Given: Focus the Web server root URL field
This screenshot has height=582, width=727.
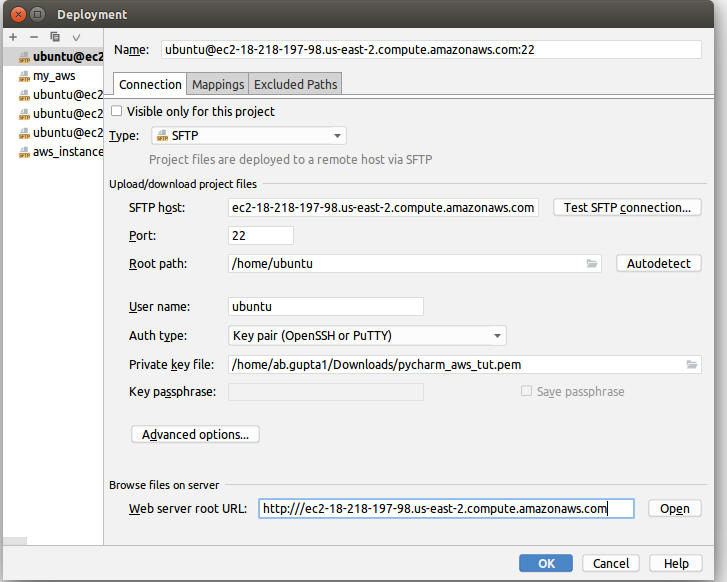Looking at the screenshot, I should [446, 509].
